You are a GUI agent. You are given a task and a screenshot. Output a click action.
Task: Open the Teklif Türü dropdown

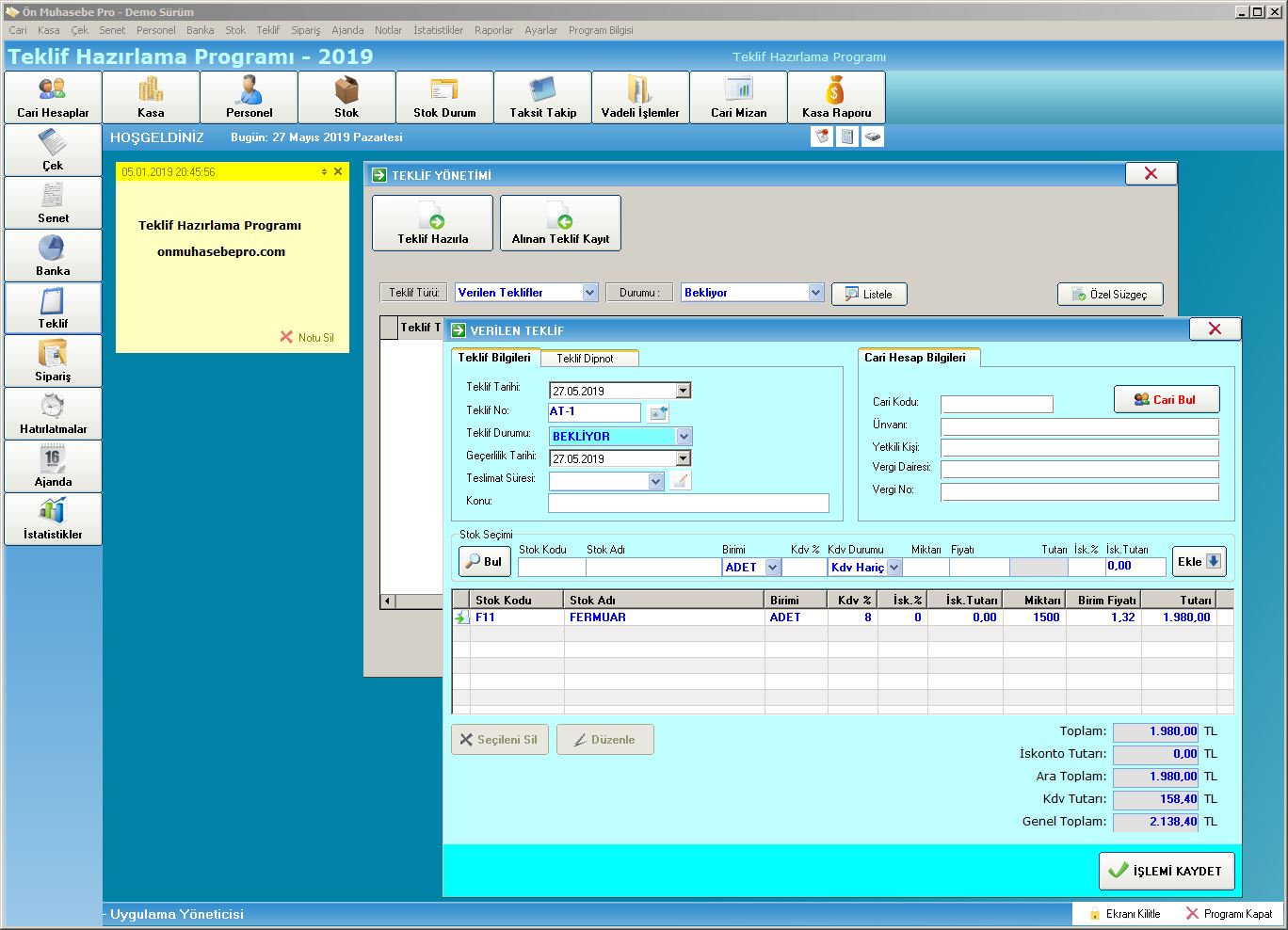(x=589, y=293)
